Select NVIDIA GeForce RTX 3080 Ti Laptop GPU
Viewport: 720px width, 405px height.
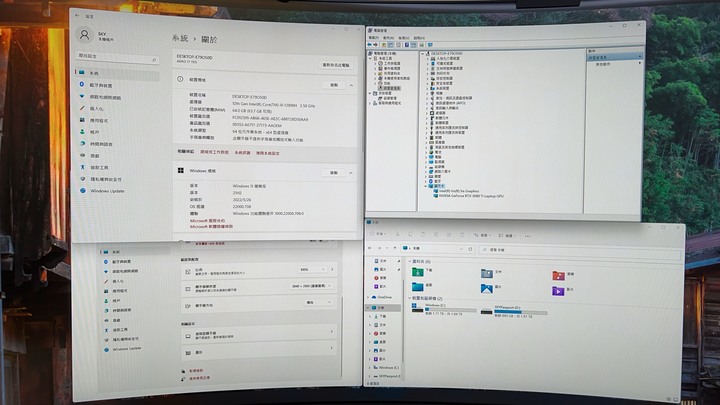click(x=471, y=196)
